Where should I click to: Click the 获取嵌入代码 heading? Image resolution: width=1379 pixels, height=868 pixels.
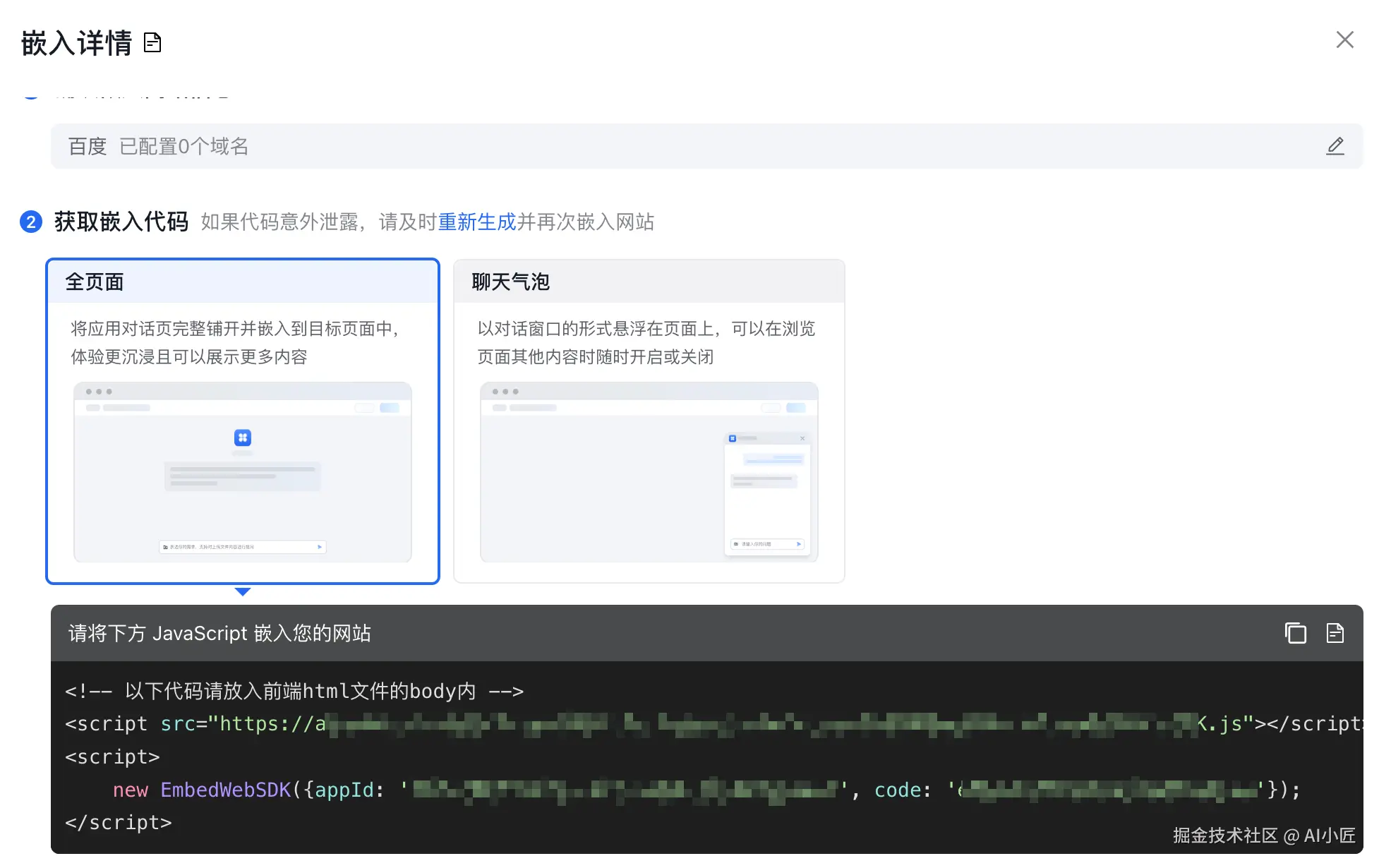click(x=121, y=222)
